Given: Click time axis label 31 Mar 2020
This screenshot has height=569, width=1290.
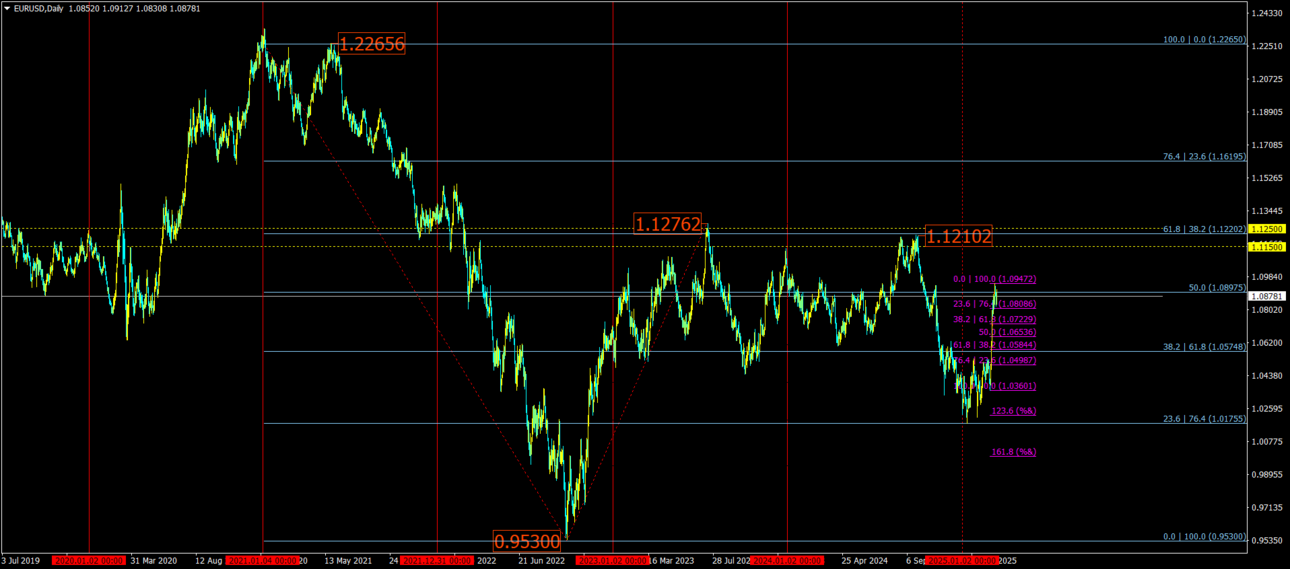Looking at the screenshot, I should click(x=154, y=562).
